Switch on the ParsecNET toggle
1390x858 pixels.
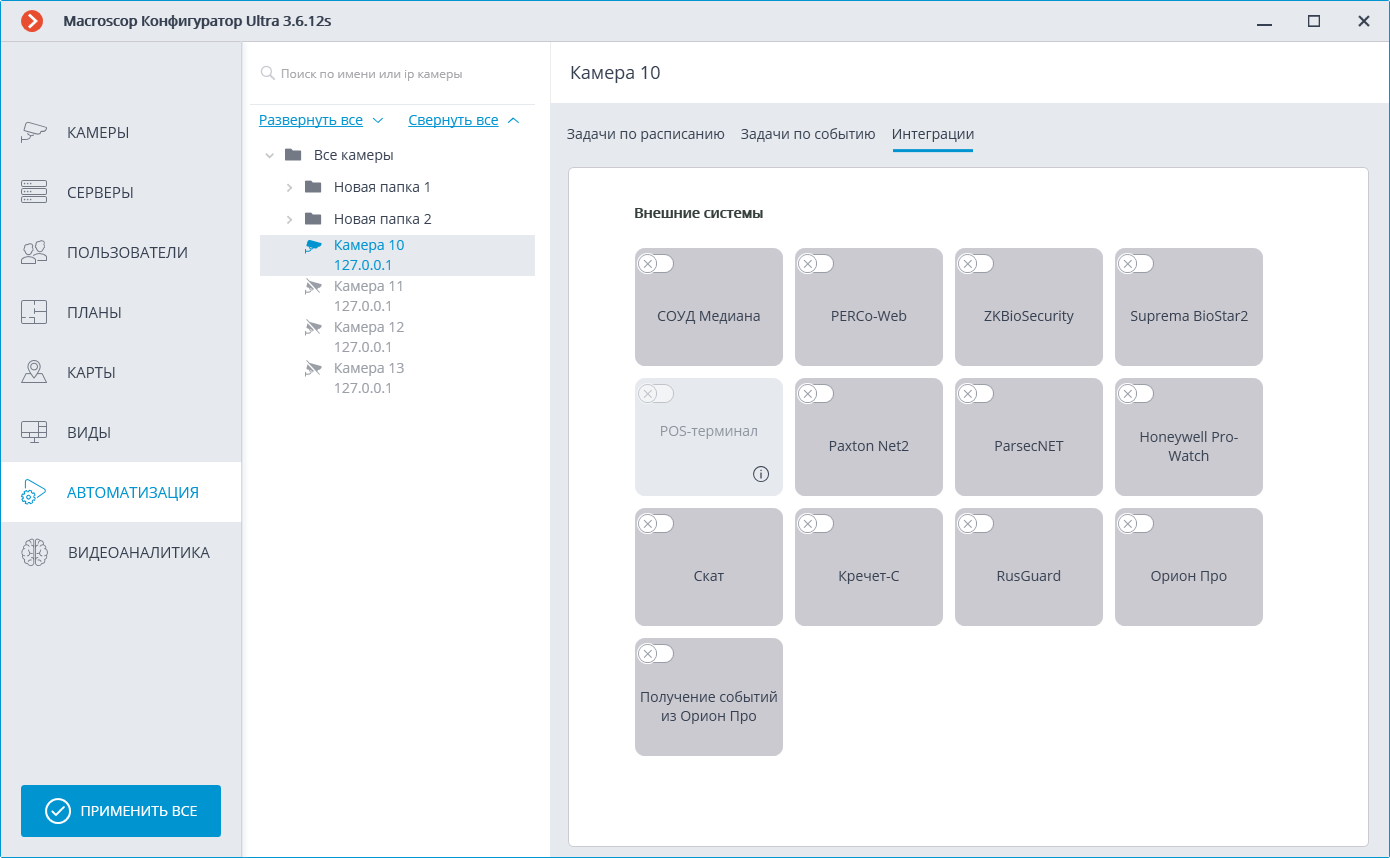[976, 394]
